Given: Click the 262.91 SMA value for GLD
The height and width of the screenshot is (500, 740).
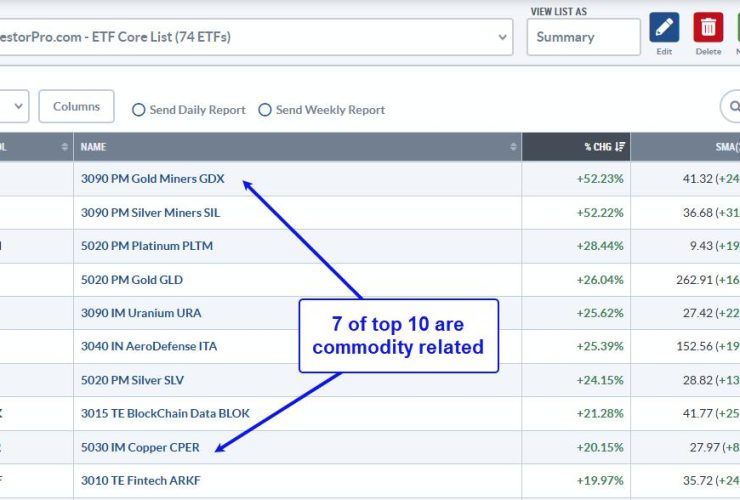Looking at the screenshot, I should pos(694,280).
